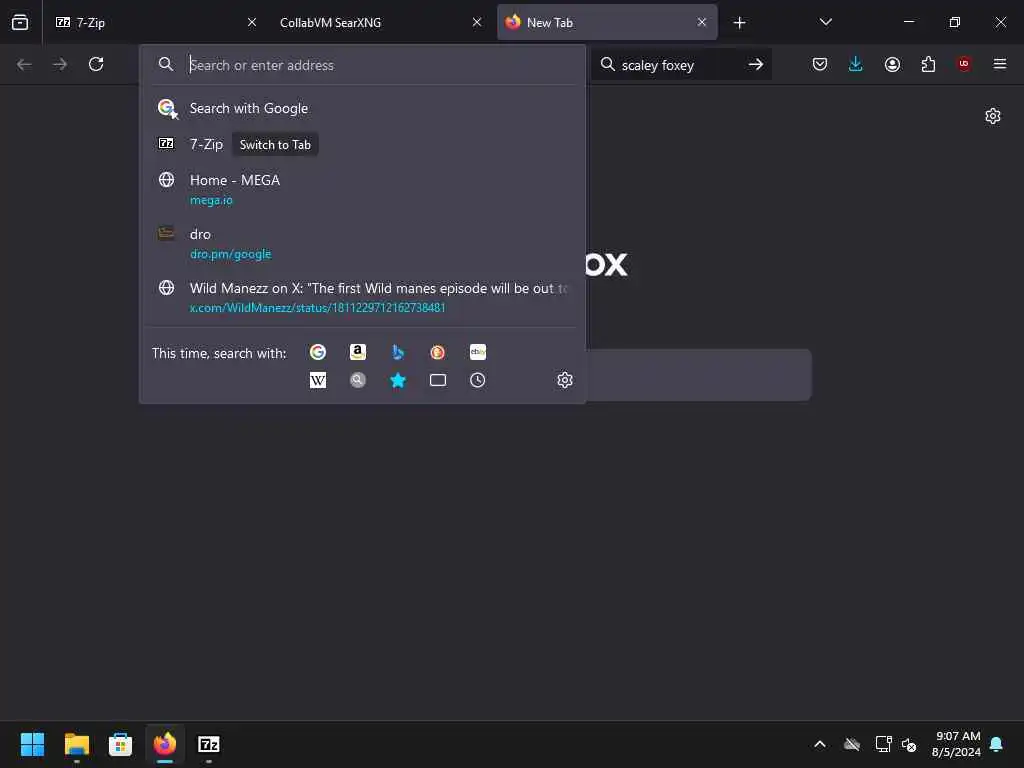Open search settings gear in dropdown
1024x768 pixels.
click(565, 380)
